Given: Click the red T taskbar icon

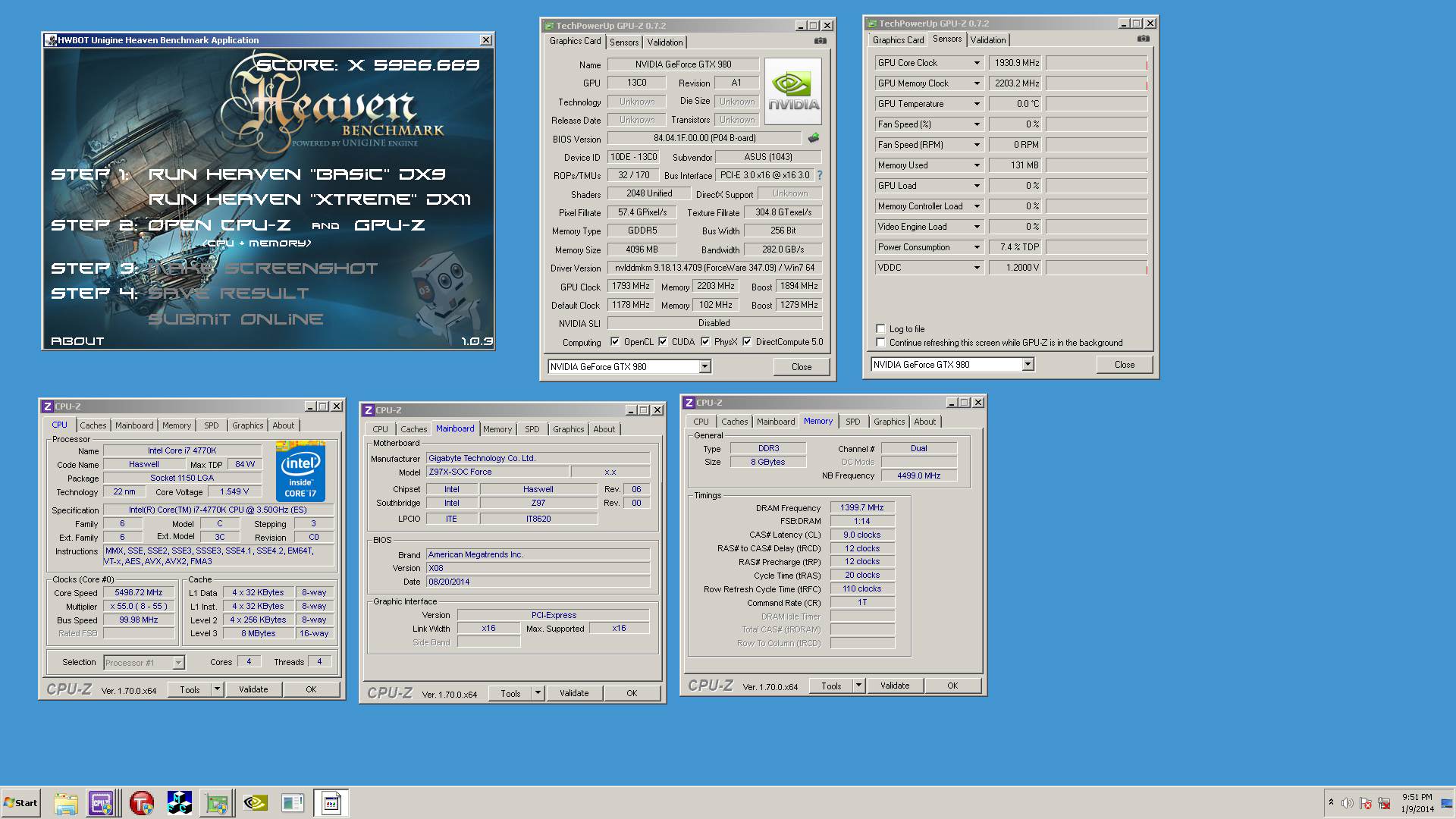Looking at the screenshot, I should pyautogui.click(x=141, y=803).
